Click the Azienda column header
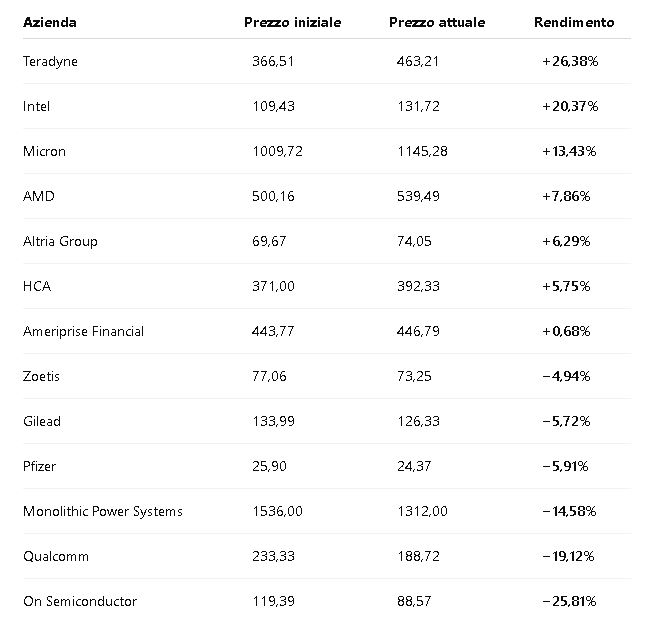Image resolution: width=648 pixels, height=636 pixels. [50, 22]
